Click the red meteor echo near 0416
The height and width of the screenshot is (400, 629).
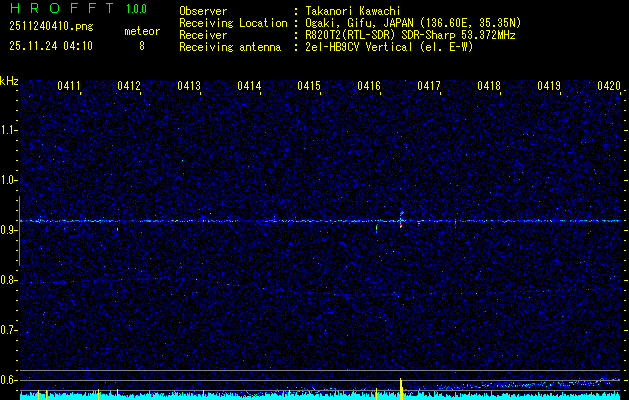point(401,219)
